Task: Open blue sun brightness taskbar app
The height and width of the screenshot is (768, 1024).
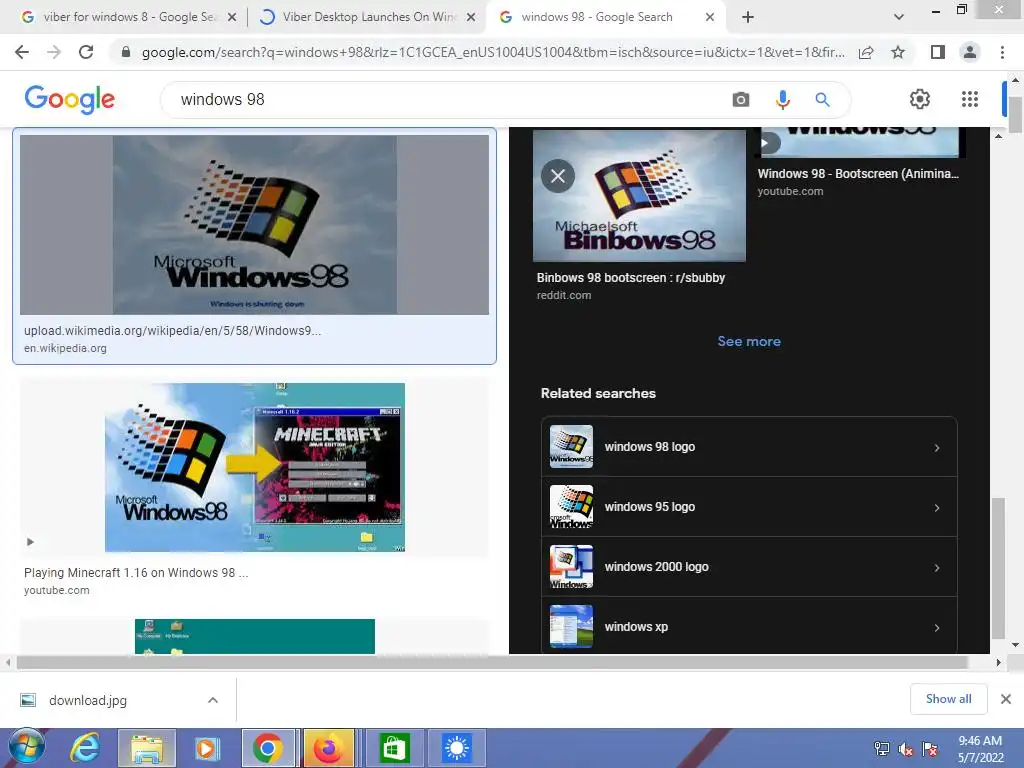Action: (x=456, y=748)
